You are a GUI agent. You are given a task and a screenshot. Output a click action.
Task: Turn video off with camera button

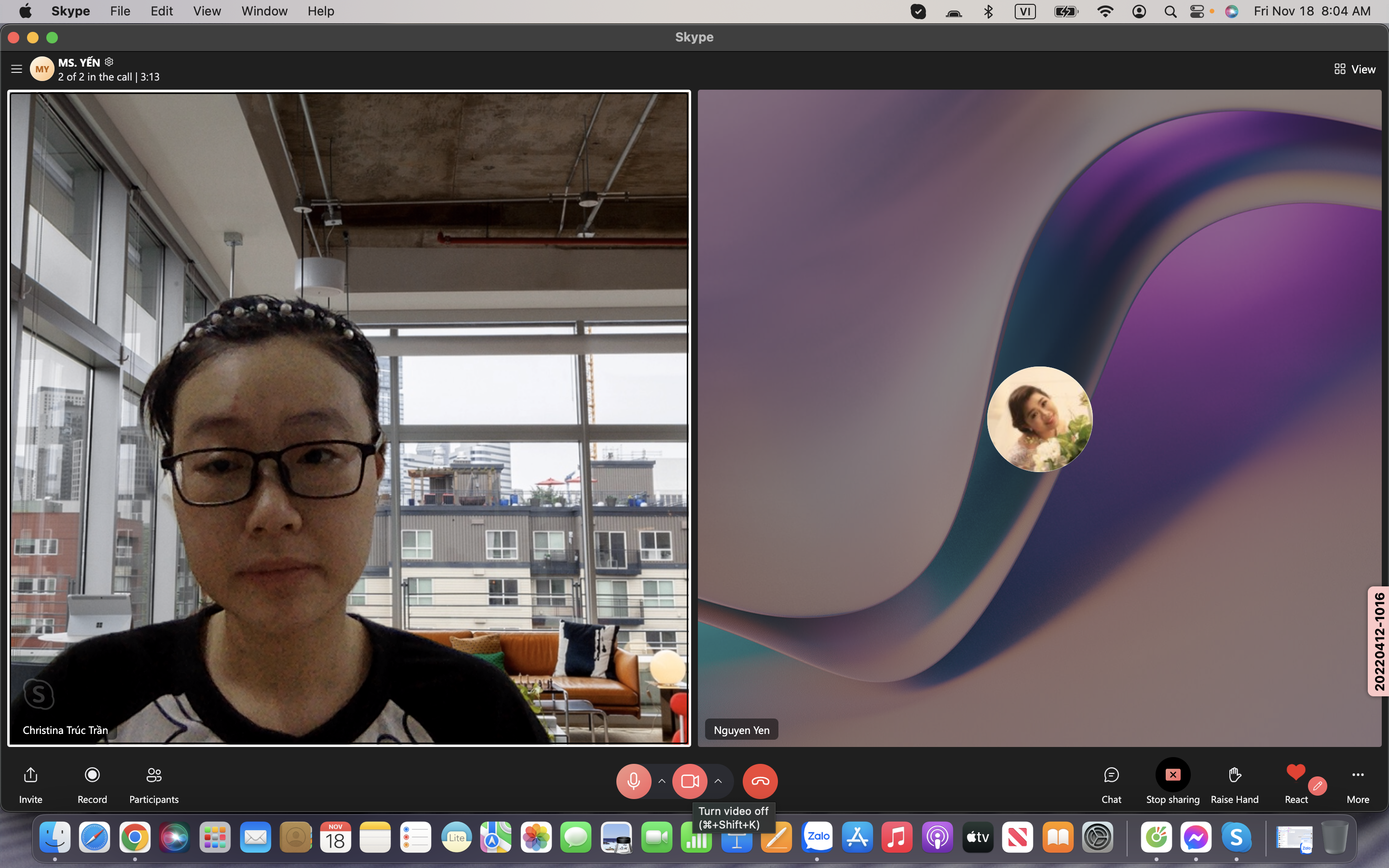[x=690, y=781]
